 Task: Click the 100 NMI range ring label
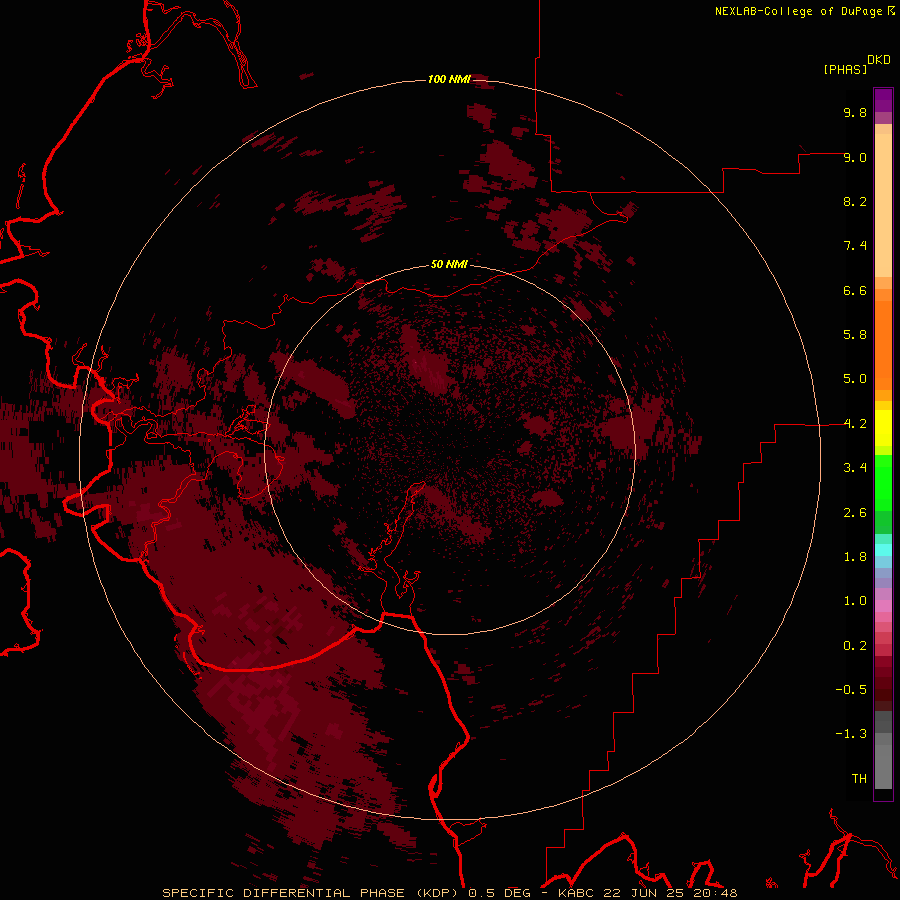coord(449,79)
